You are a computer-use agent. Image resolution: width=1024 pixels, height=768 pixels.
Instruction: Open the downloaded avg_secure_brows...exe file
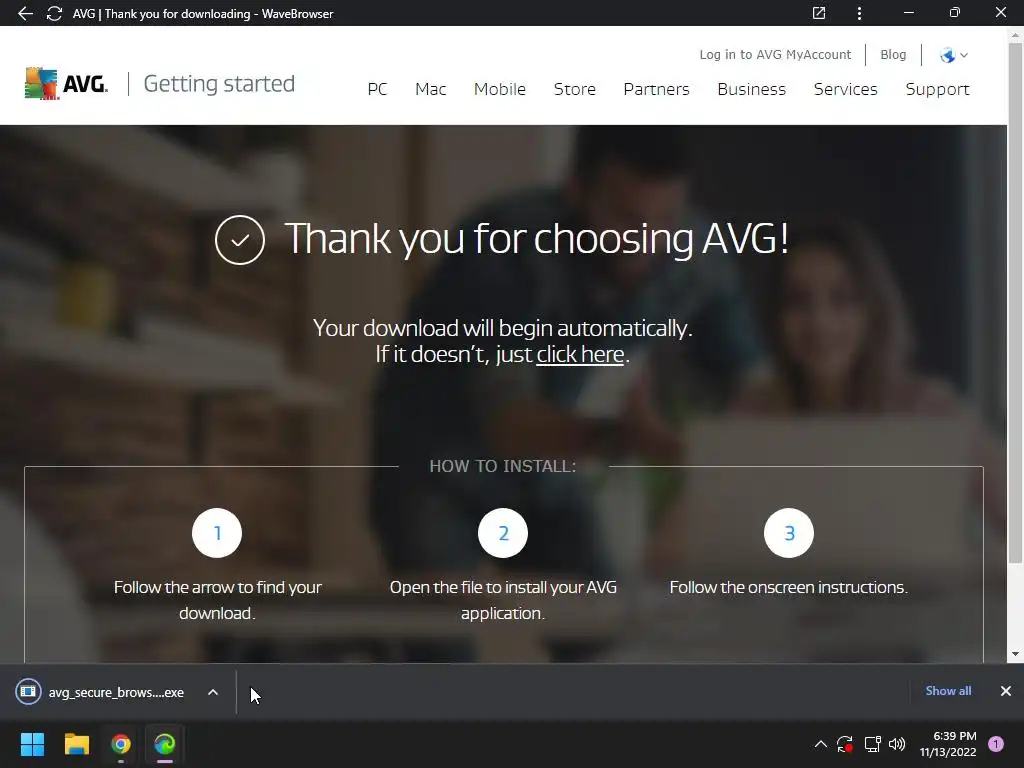116,692
